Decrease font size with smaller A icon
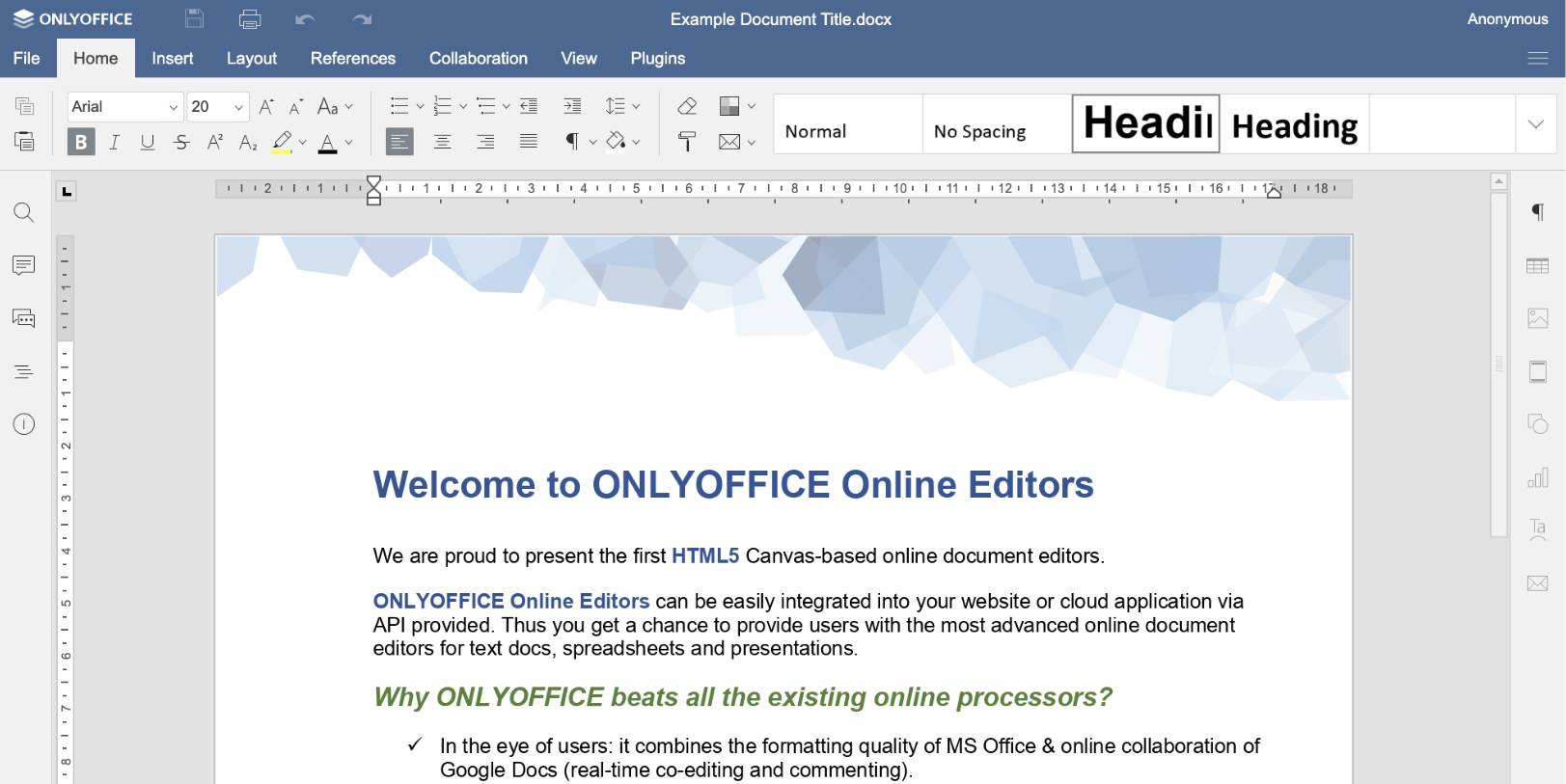 [295, 106]
